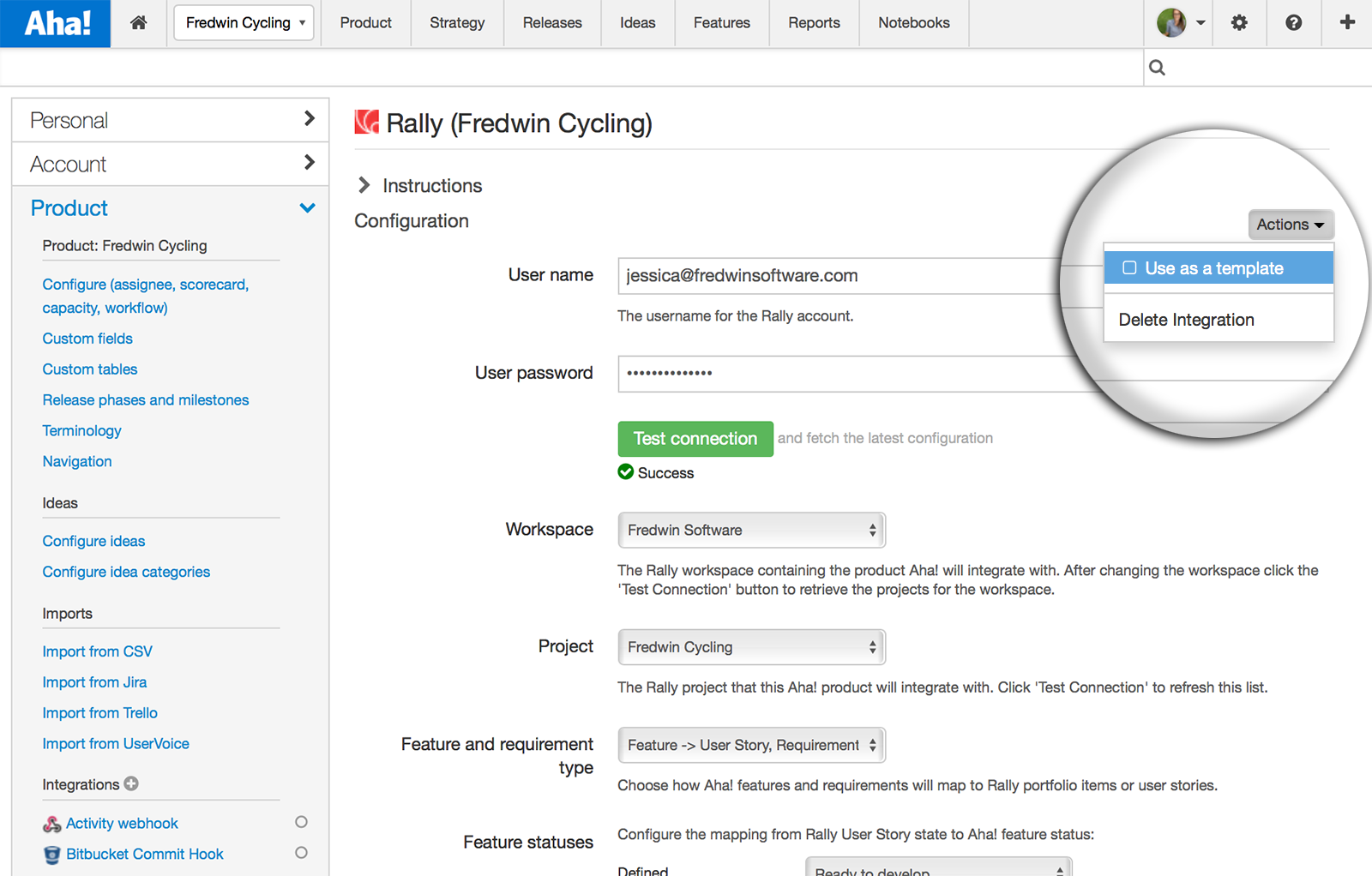Viewport: 1372px width, 876px height.
Task: Go to the home icon
Action: tap(138, 23)
